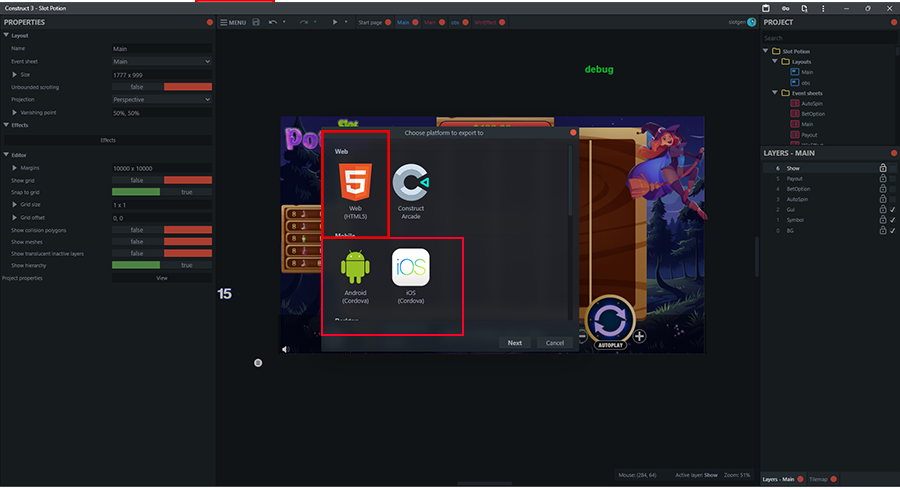Image resolution: width=900 pixels, height=489 pixels.
Task: Toggle visibility checkbox of Gui layer
Action: 893,209
